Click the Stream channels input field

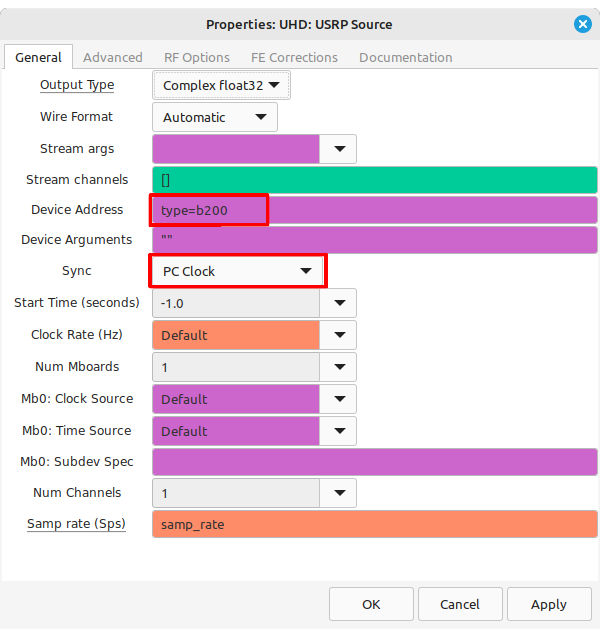(374, 180)
